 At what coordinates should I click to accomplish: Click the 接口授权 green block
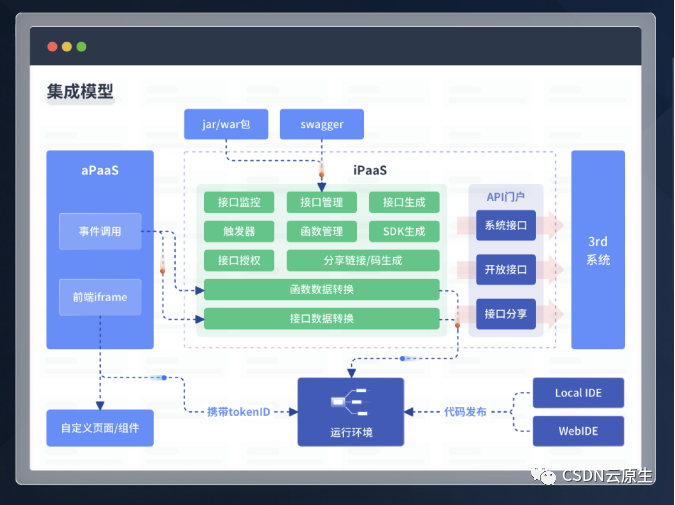pyautogui.click(x=239, y=260)
